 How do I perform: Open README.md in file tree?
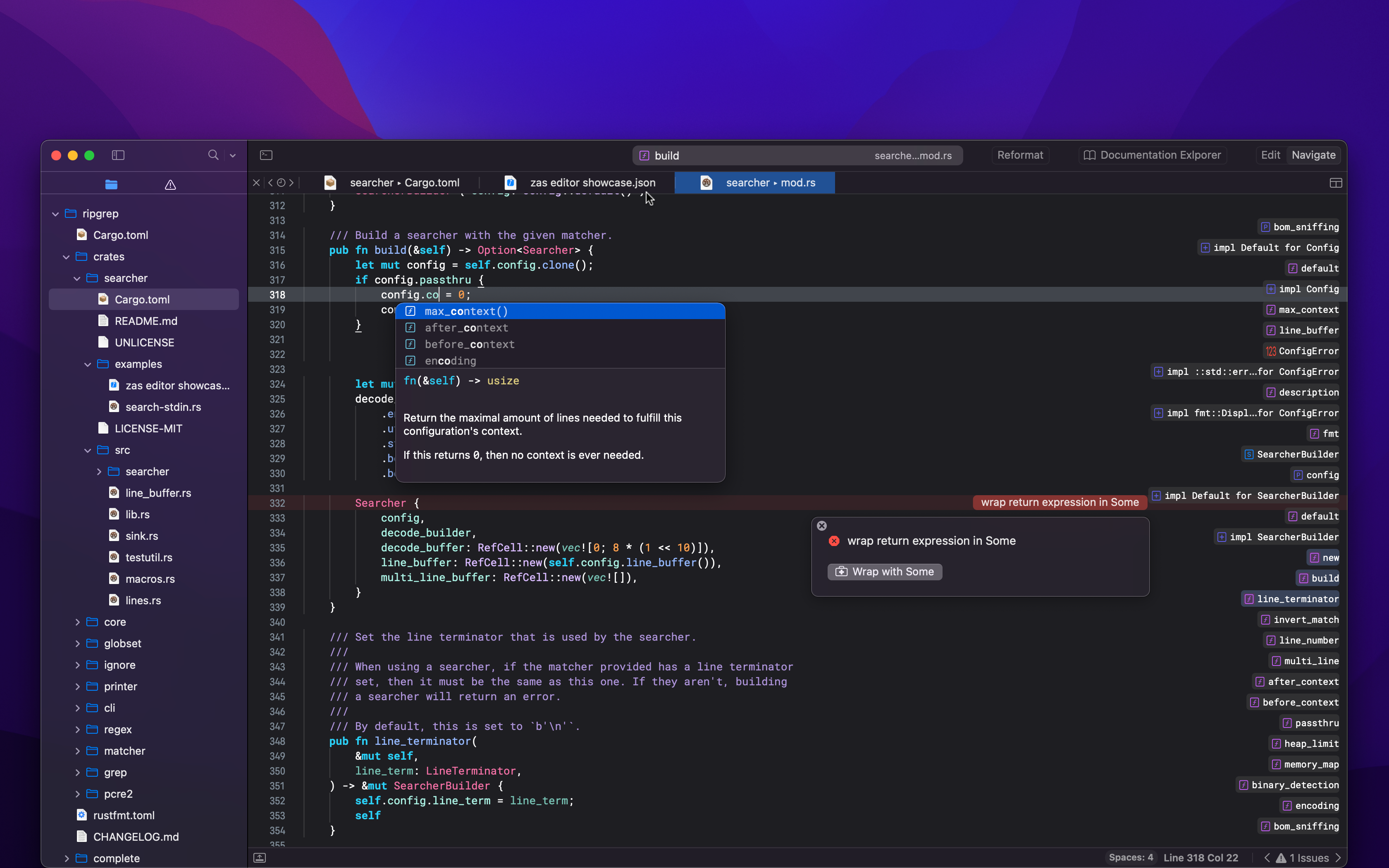(146, 321)
